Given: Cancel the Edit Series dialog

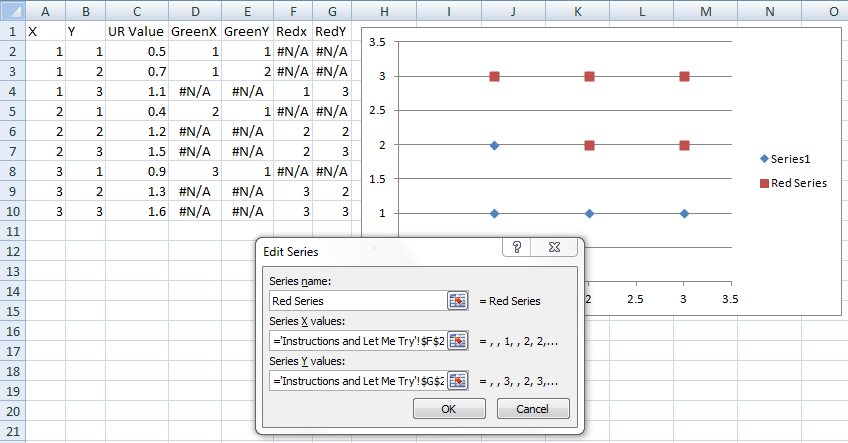Looking at the screenshot, I should (x=533, y=409).
